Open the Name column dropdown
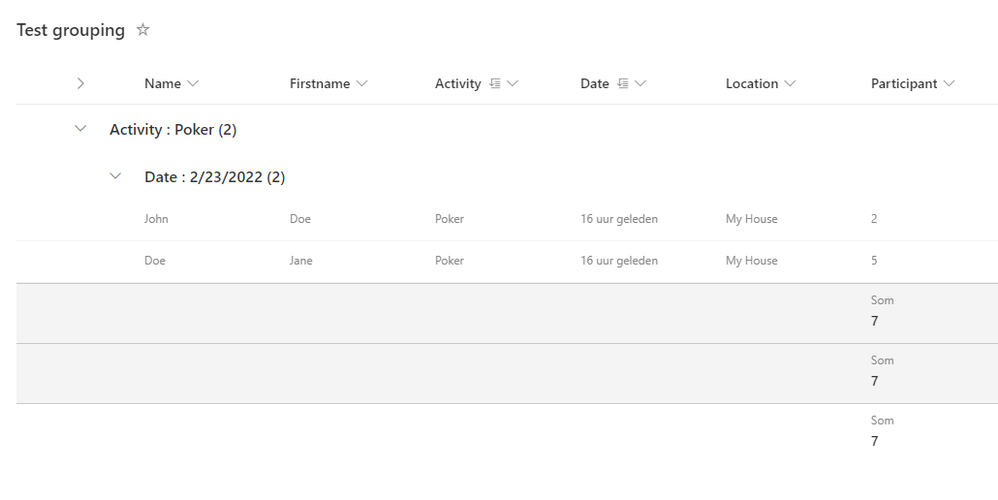 (193, 84)
